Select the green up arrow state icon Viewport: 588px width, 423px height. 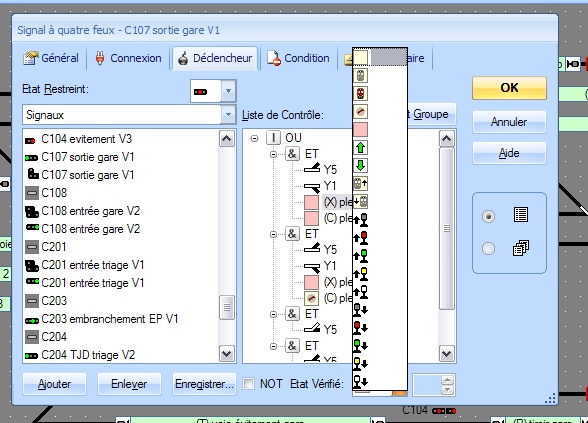(x=360, y=147)
